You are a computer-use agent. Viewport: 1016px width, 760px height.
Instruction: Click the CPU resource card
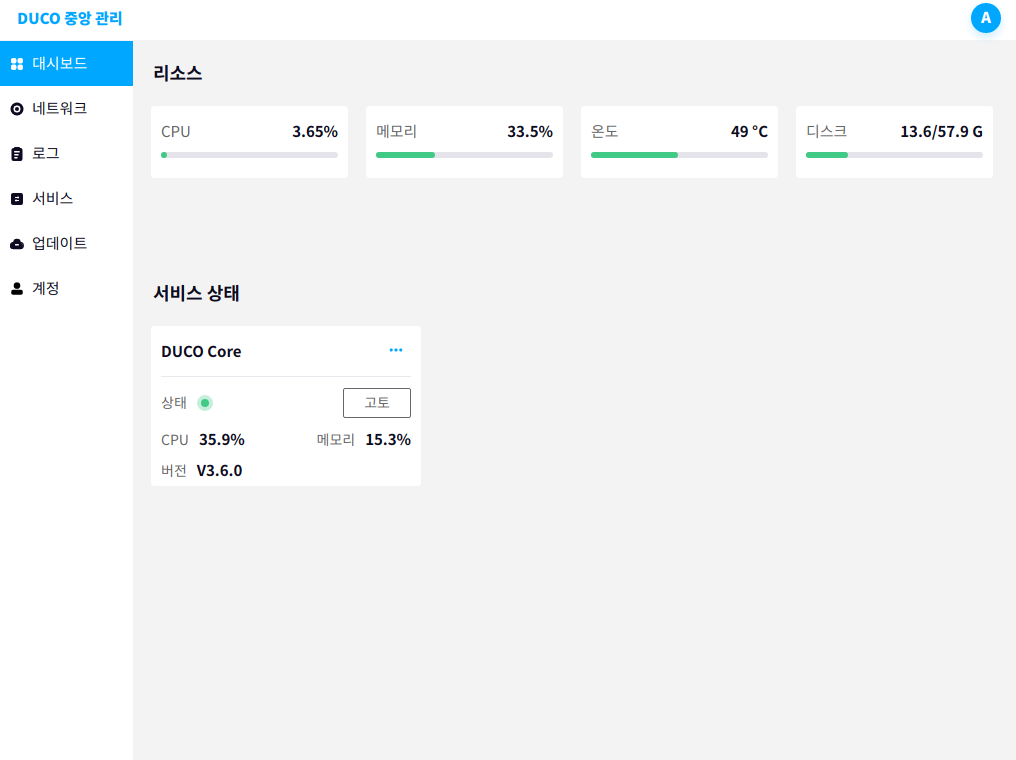249,142
